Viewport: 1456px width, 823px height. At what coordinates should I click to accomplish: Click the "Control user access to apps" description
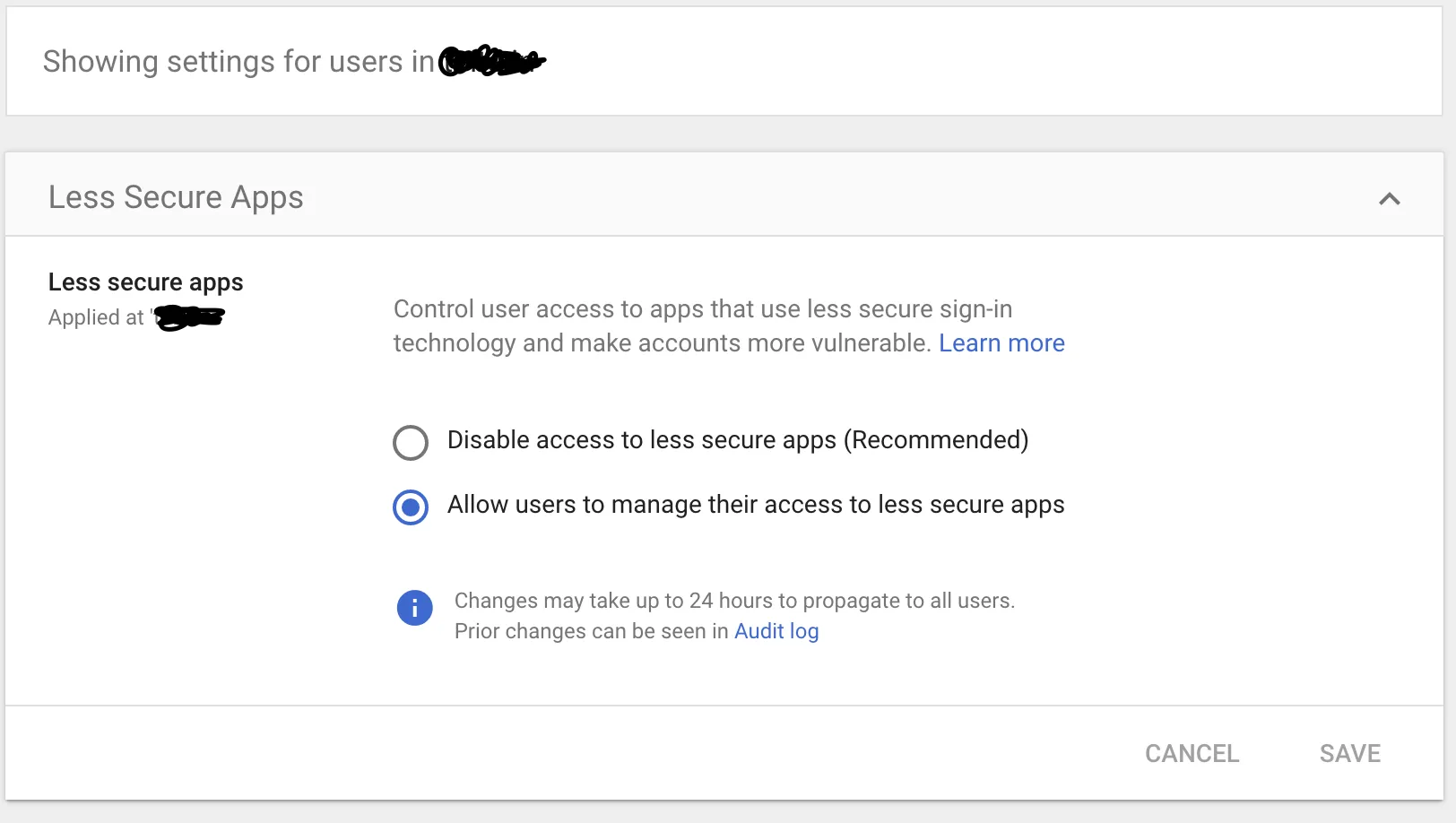[702, 309]
